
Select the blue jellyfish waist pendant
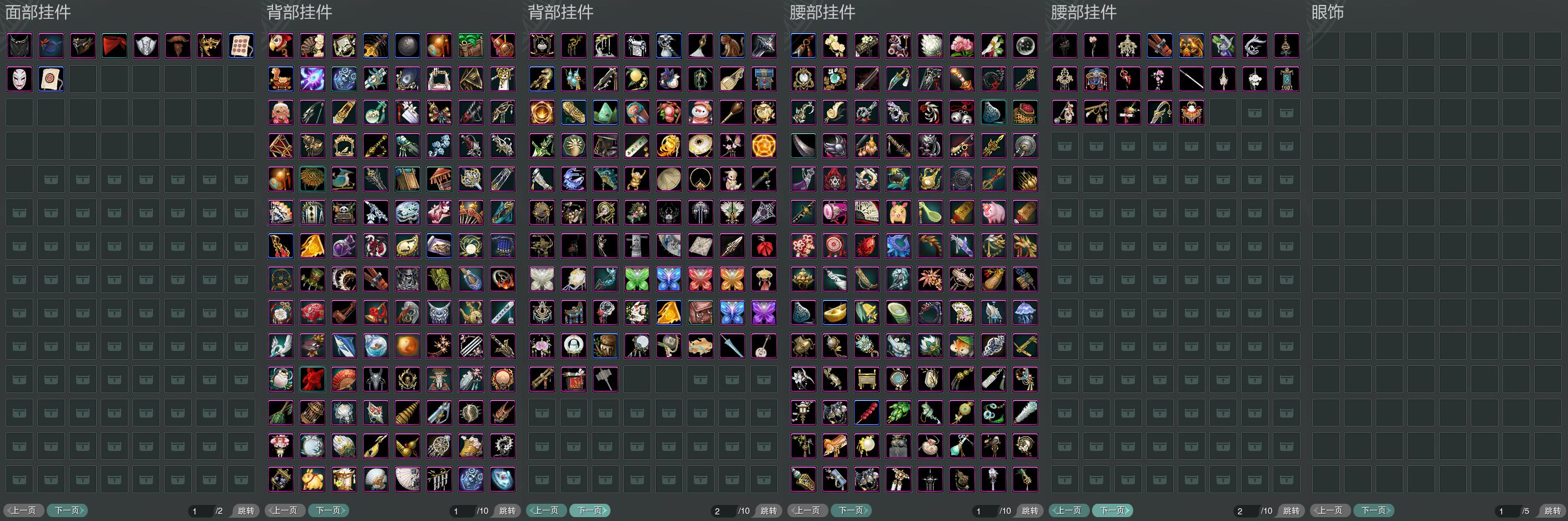tap(1025, 313)
